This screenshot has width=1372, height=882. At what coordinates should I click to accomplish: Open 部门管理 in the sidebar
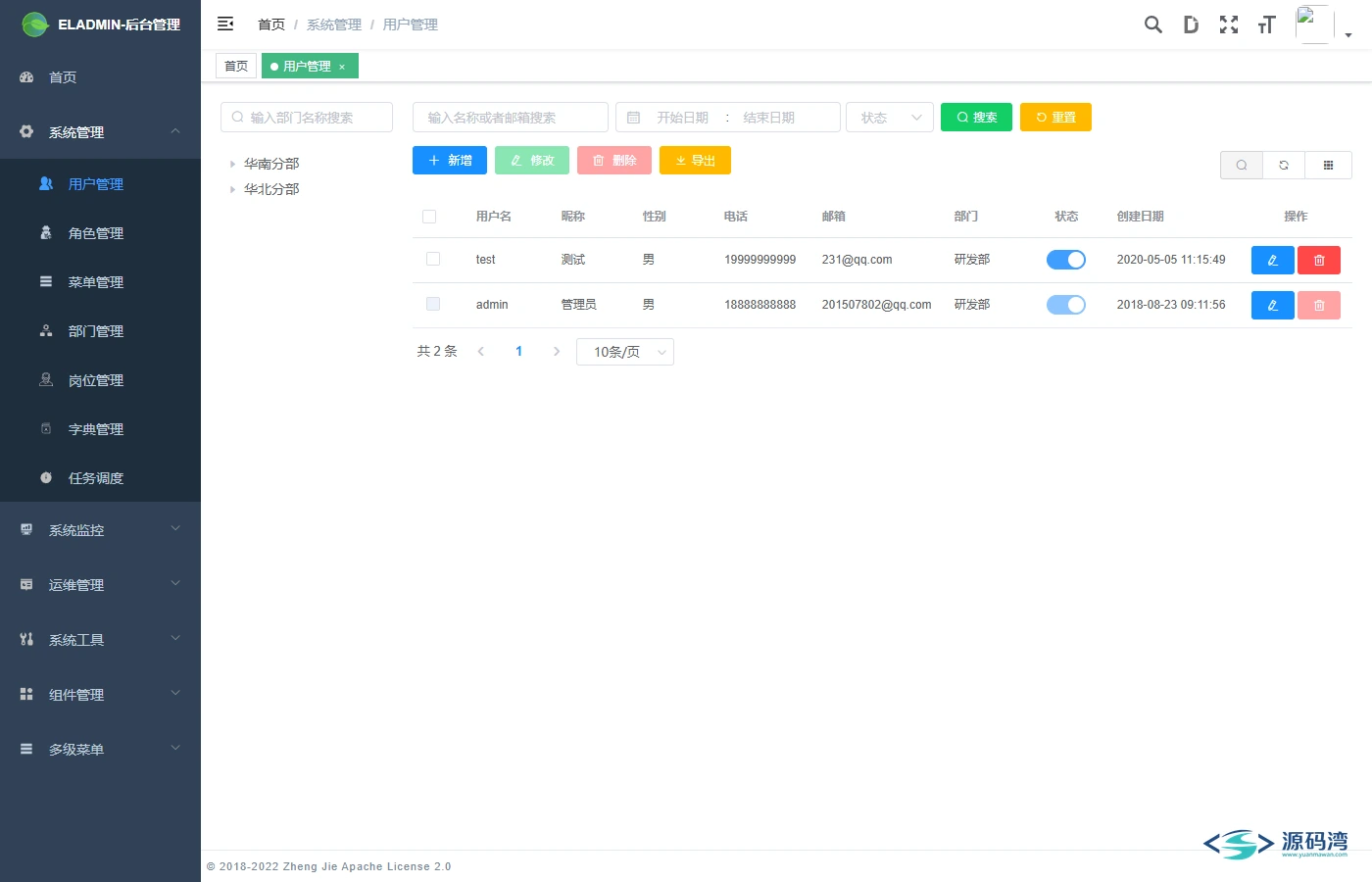pos(100,331)
